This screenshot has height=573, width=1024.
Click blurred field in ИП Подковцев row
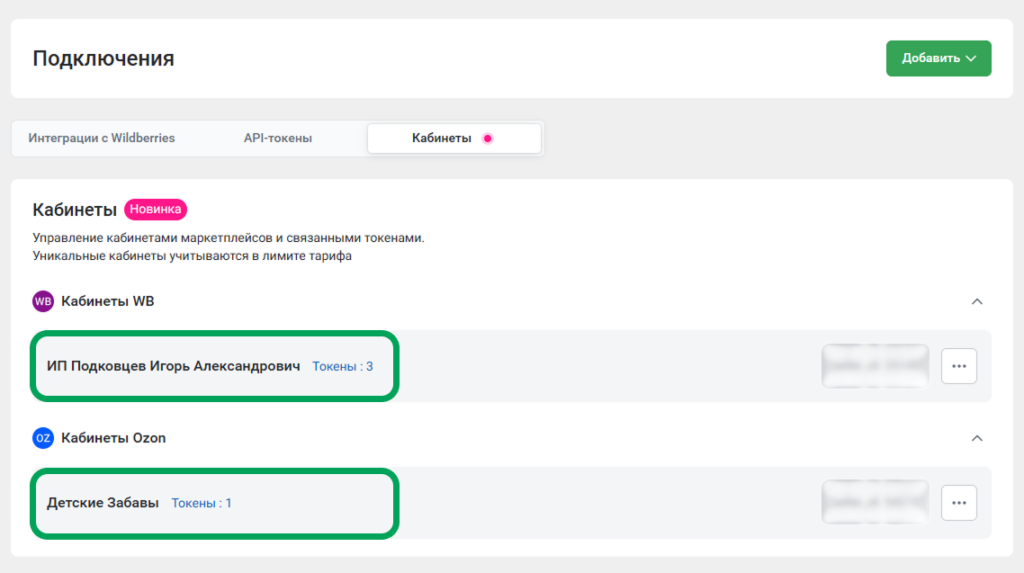click(x=875, y=366)
